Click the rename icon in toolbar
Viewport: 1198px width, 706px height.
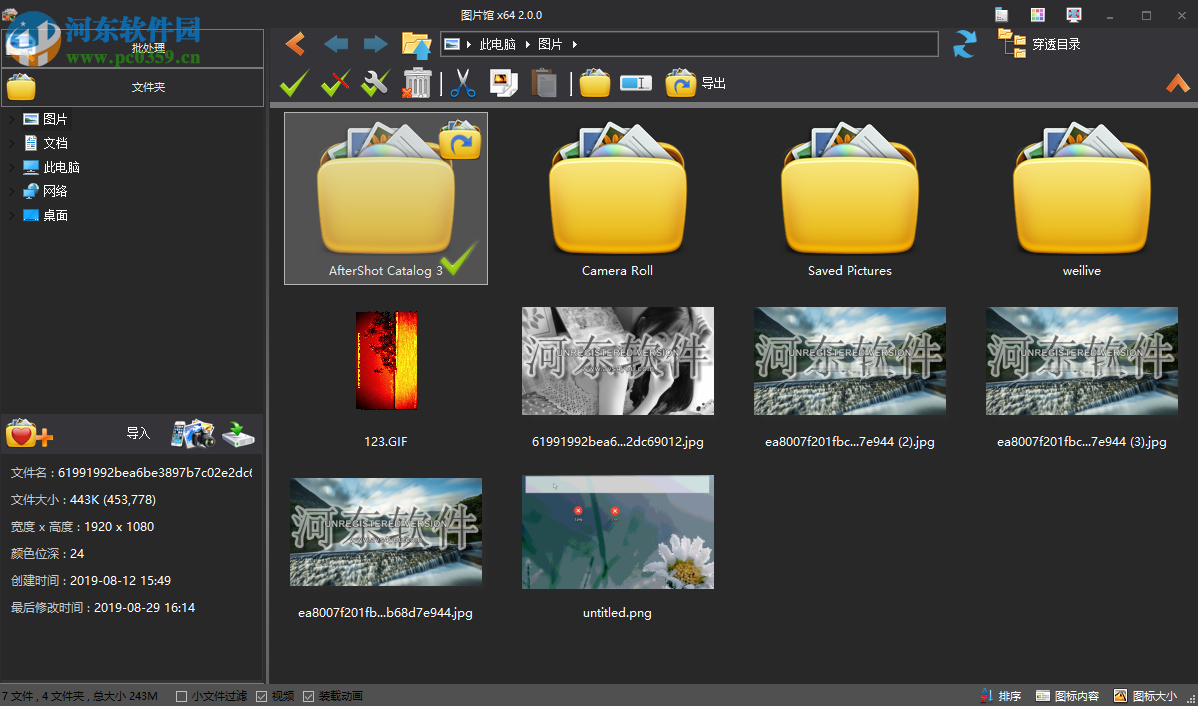point(636,83)
